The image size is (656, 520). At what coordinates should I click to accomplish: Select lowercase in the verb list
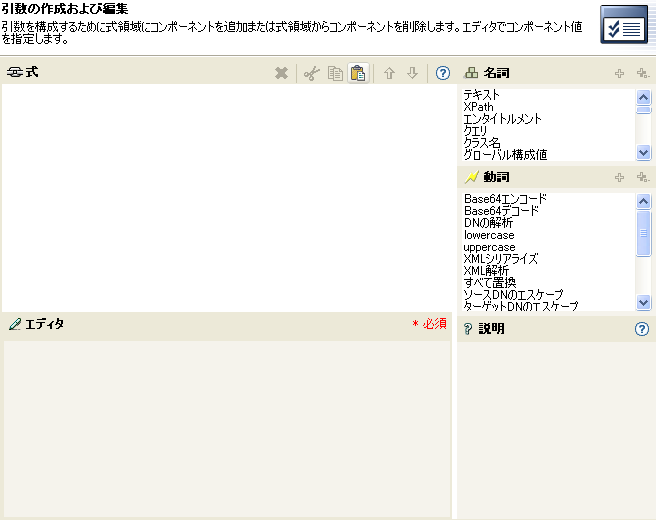tap(489, 235)
